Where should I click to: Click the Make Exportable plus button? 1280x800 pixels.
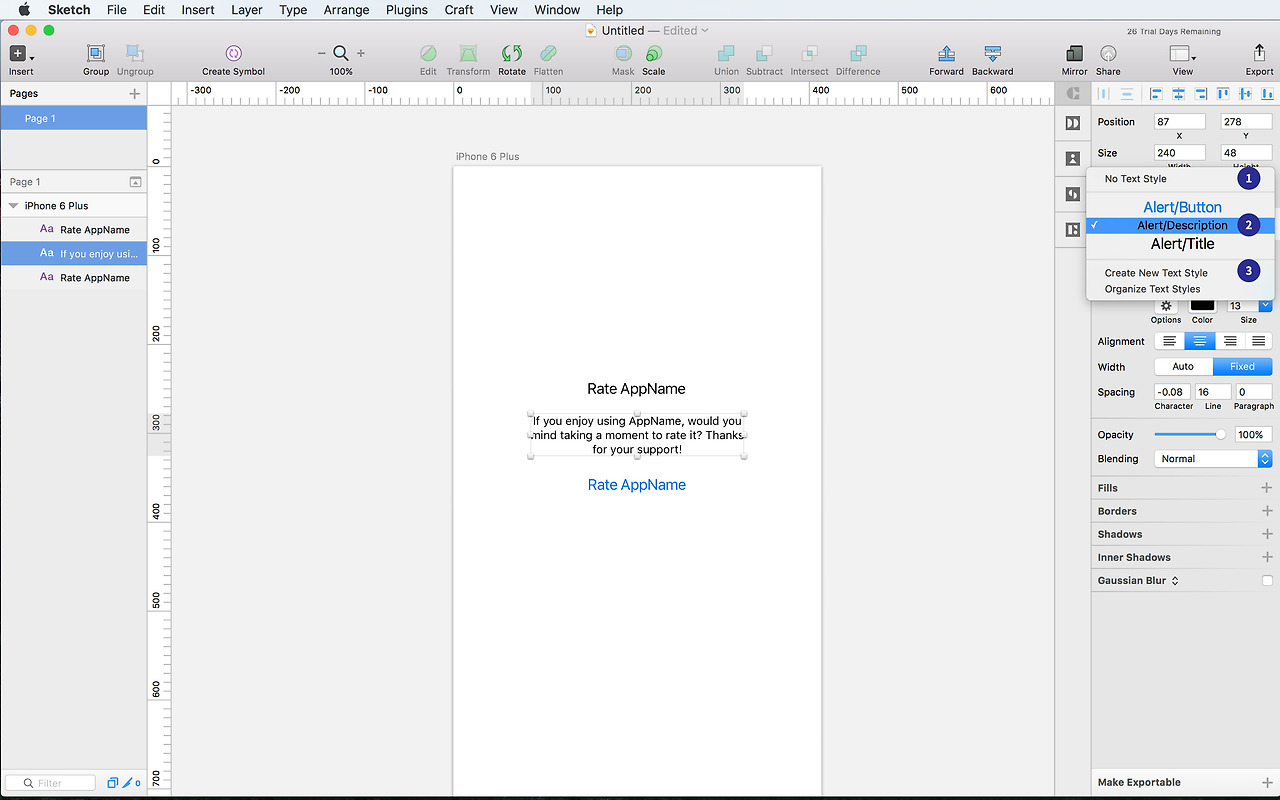tap(1267, 782)
